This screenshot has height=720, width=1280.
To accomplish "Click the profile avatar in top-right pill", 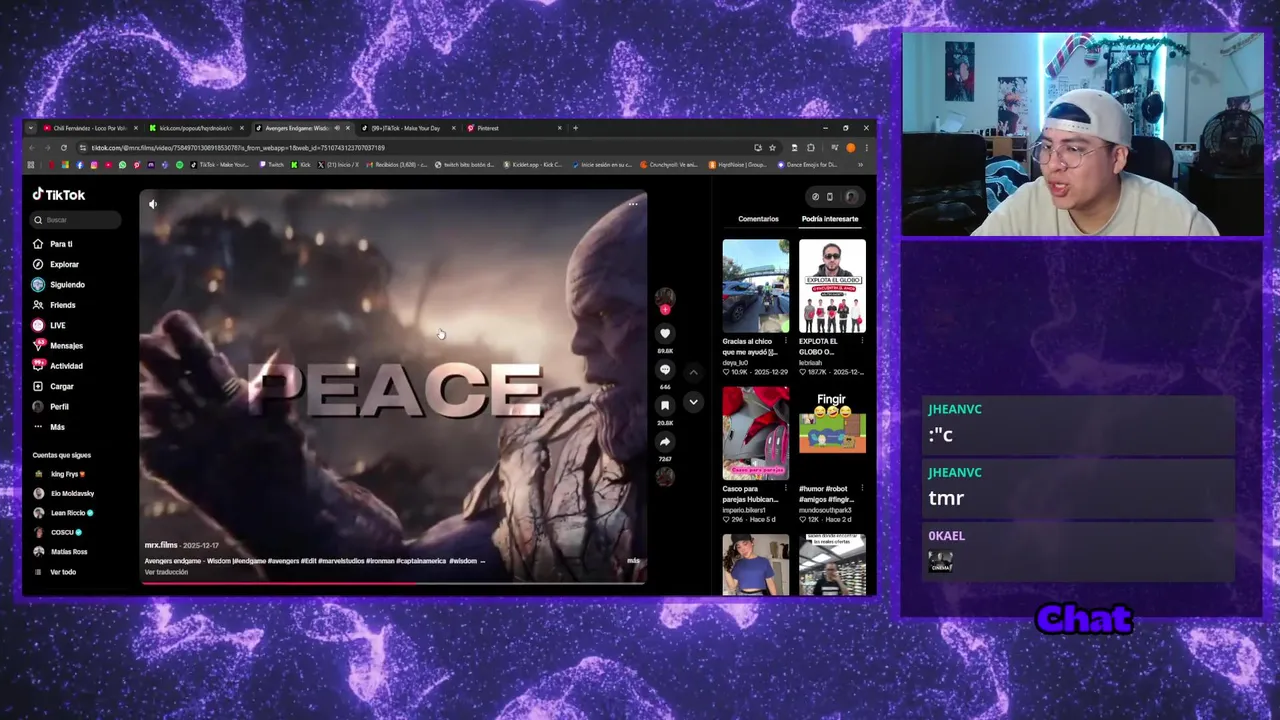I will click(851, 197).
